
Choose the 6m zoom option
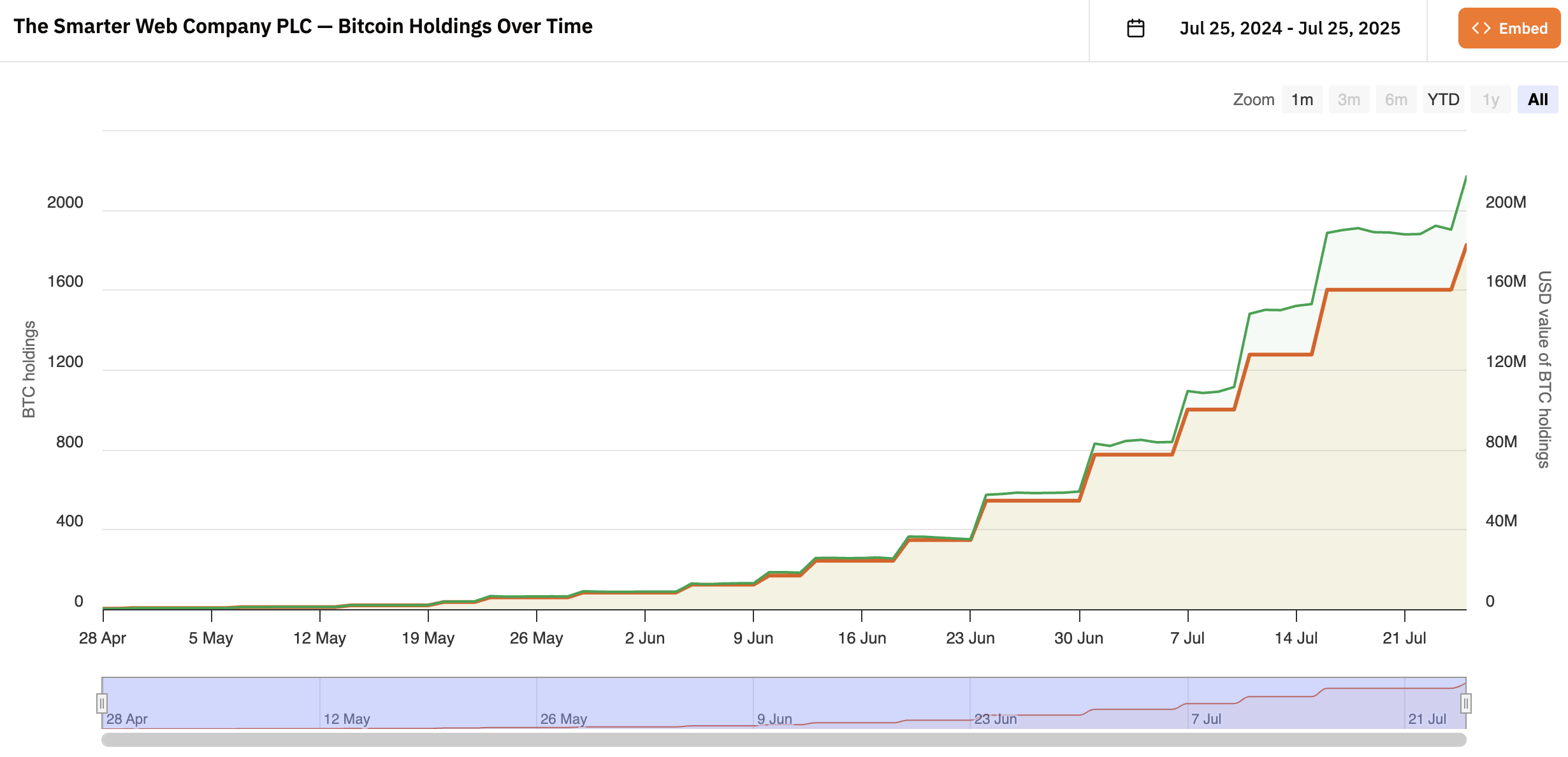(x=1396, y=100)
